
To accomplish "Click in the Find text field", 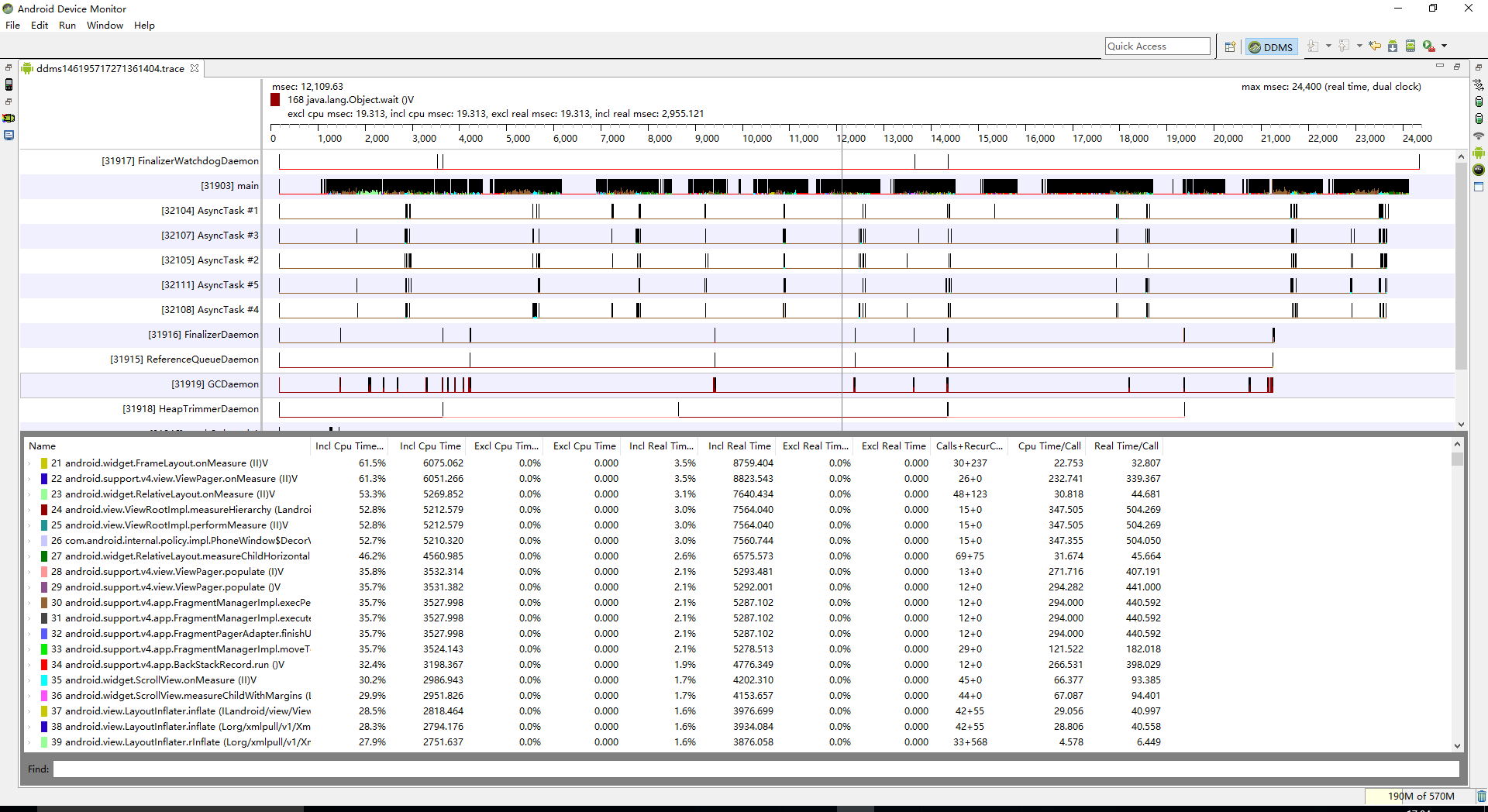I will (x=756, y=769).
